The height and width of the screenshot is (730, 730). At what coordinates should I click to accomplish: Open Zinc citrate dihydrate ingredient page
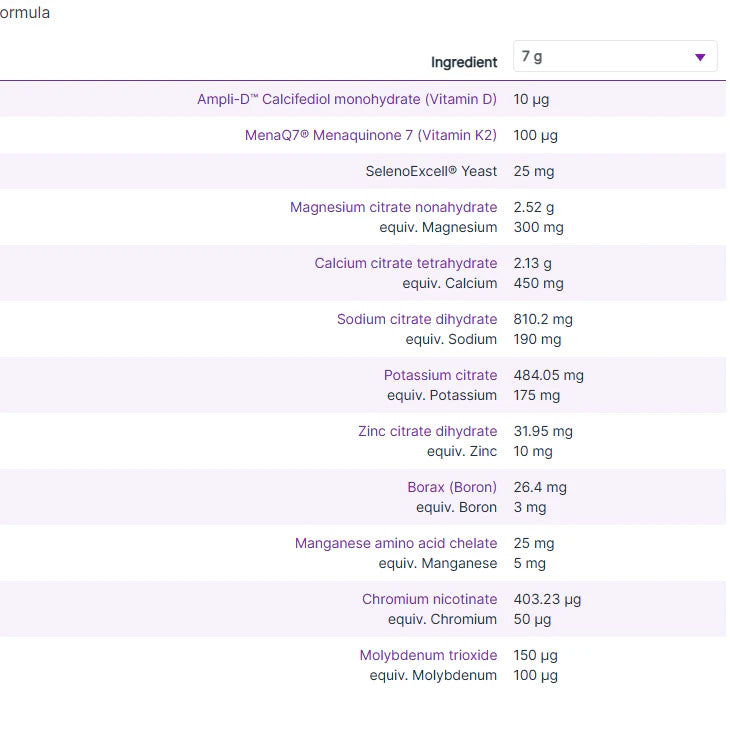427,431
